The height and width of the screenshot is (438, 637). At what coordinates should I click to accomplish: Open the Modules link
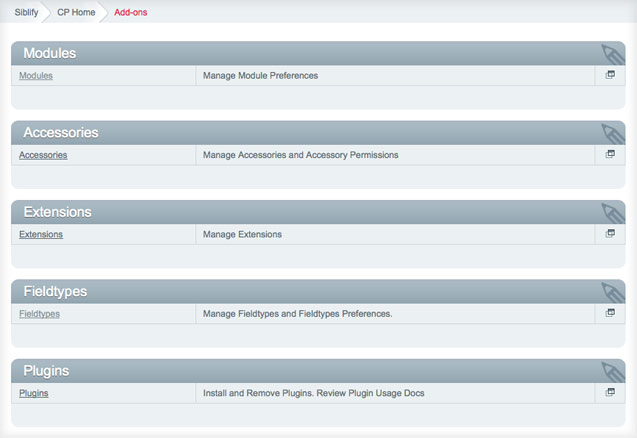pos(36,76)
